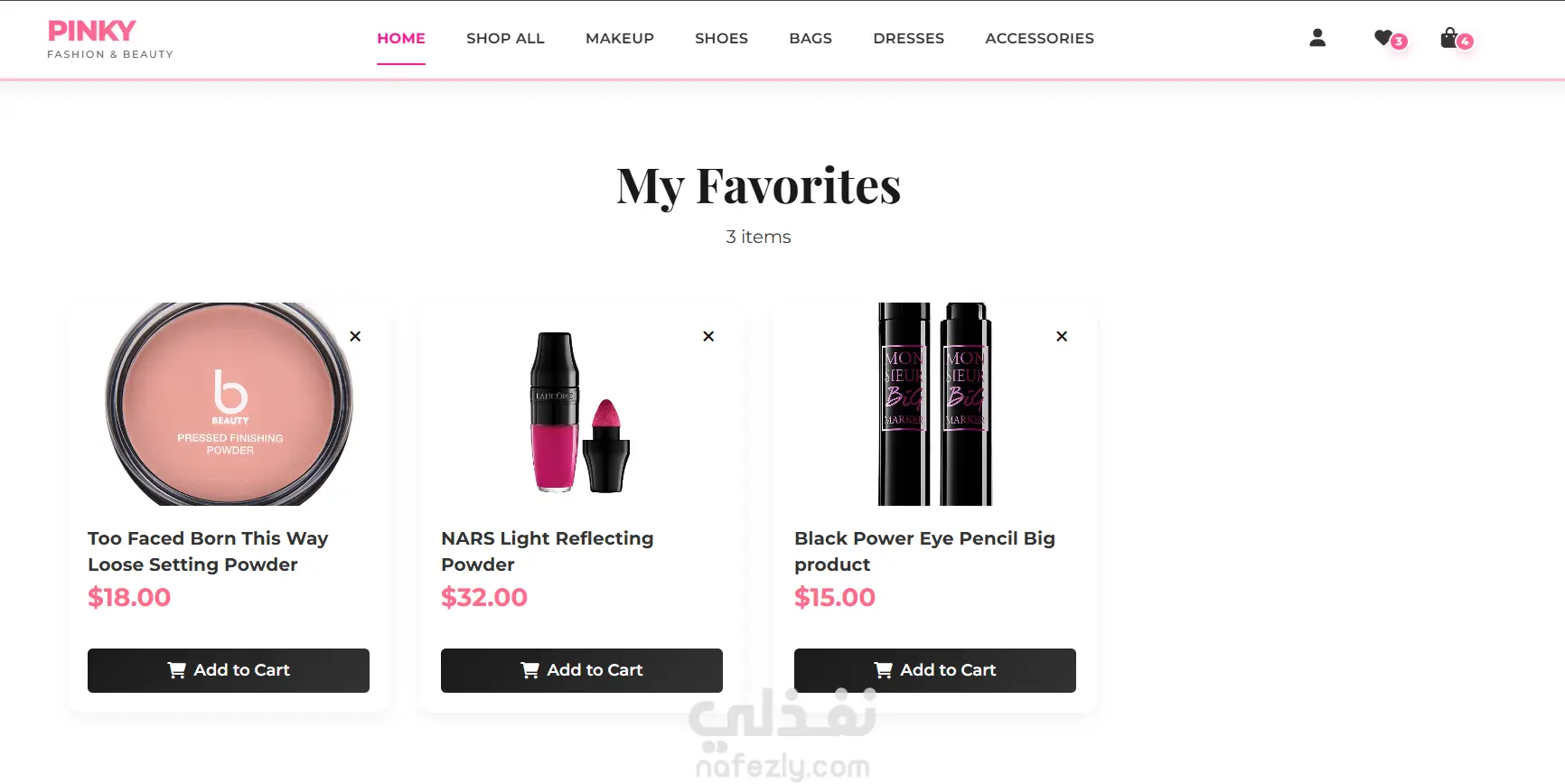Image resolution: width=1565 pixels, height=784 pixels.
Task: Remove Too Faced powder from favorites
Action: 355,336
